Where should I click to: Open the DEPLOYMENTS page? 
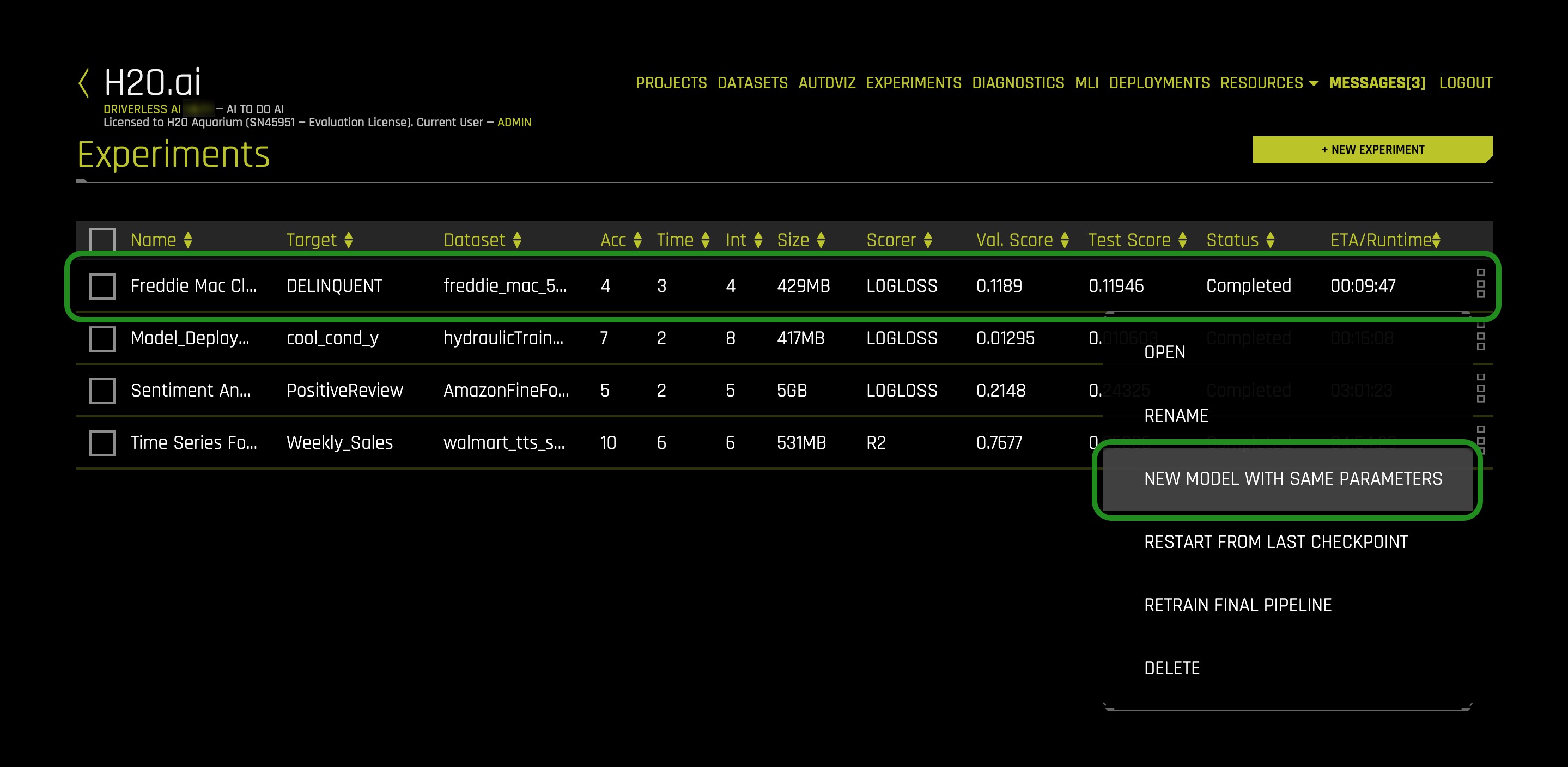[1159, 83]
